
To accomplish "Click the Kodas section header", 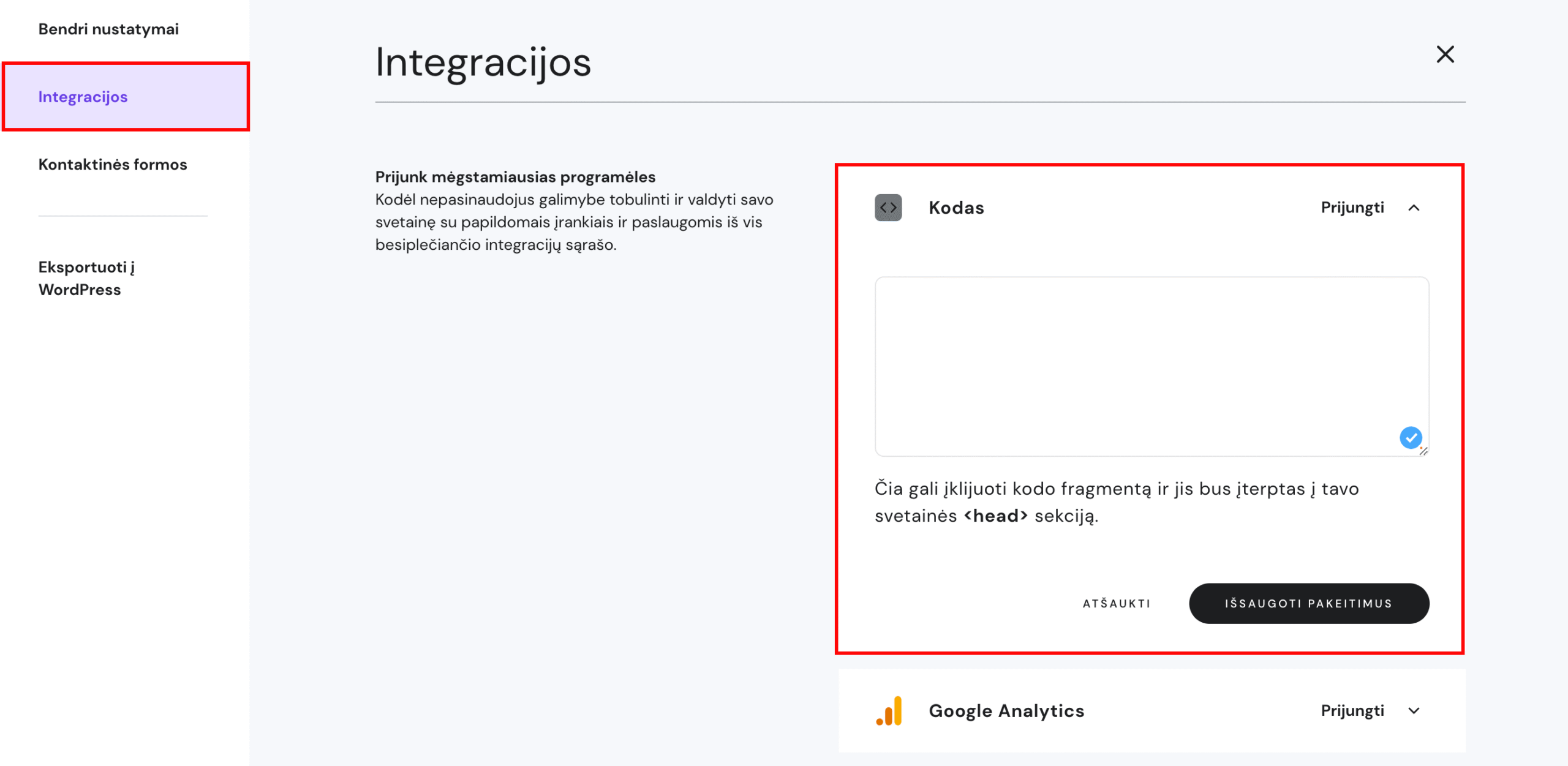I will pyautogui.click(x=956, y=208).
